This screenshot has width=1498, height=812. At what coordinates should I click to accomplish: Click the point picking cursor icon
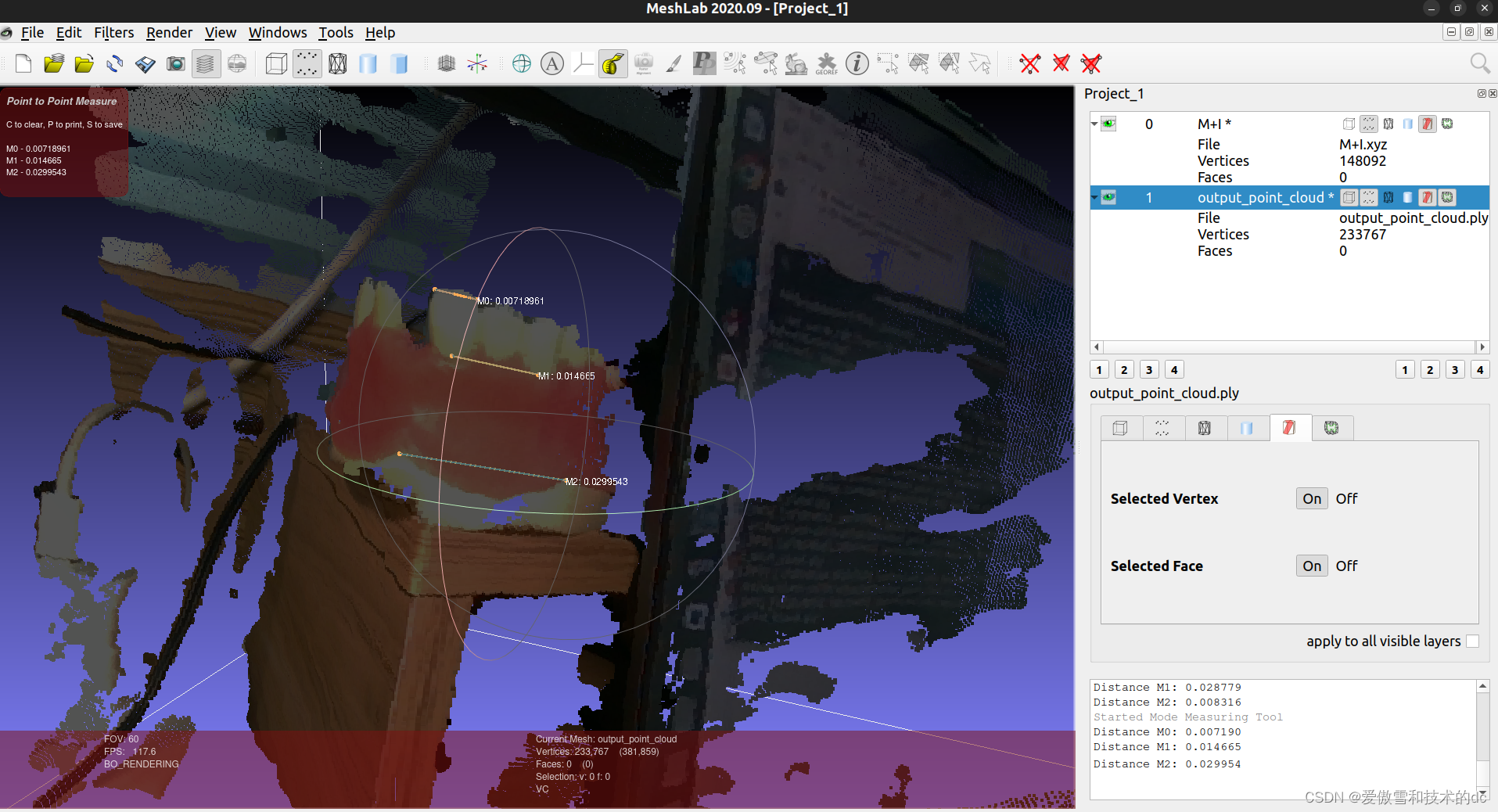click(735, 63)
